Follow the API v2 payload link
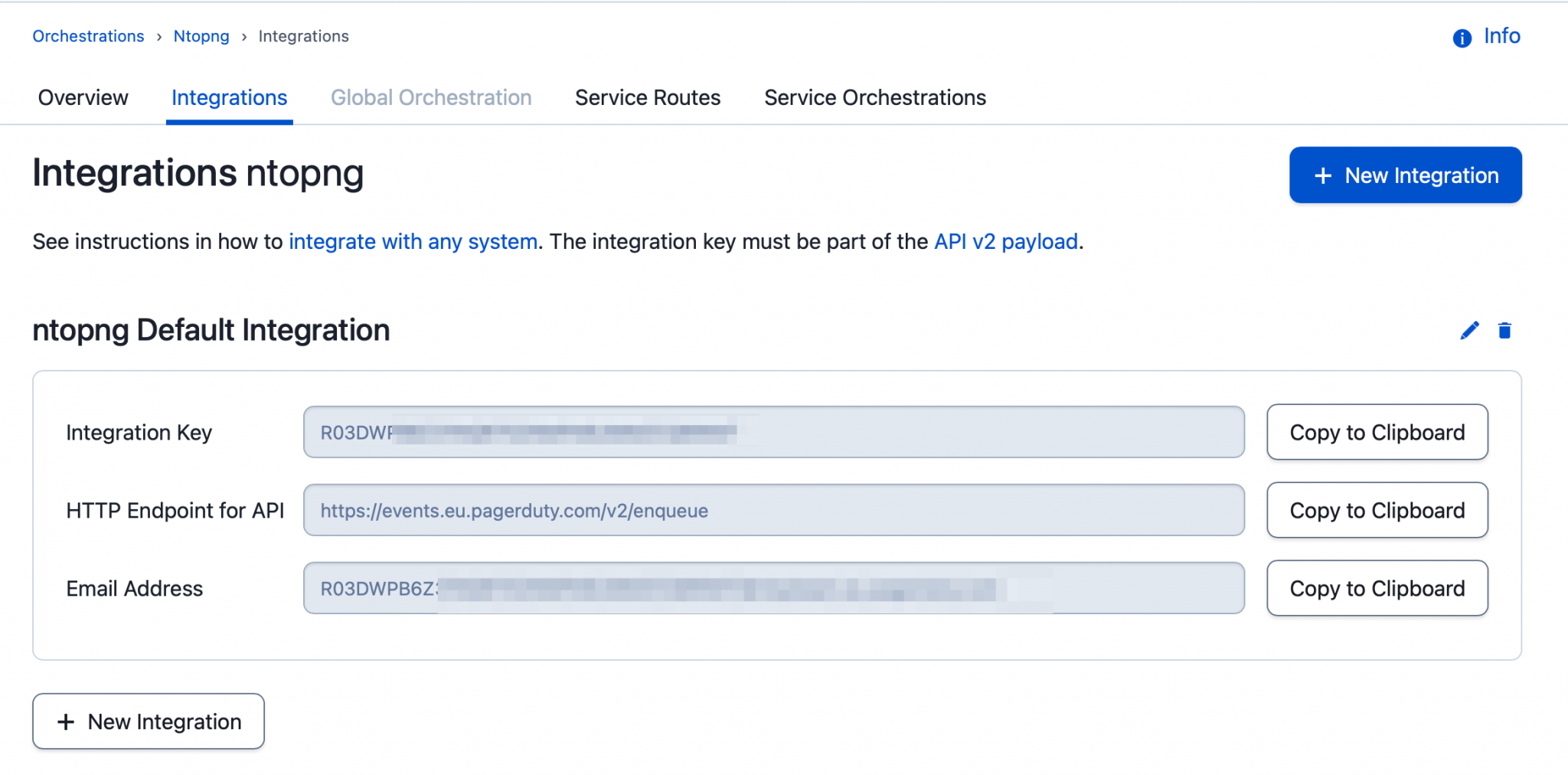The height and width of the screenshot is (775, 1568). coord(1004,241)
